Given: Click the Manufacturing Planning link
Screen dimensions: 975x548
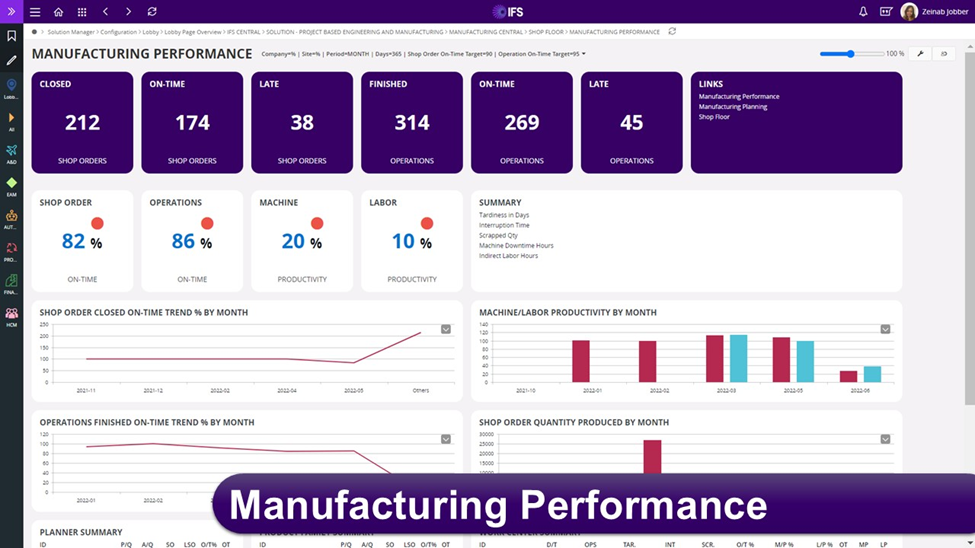Looking at the screenshot, I should pos(733,107).
